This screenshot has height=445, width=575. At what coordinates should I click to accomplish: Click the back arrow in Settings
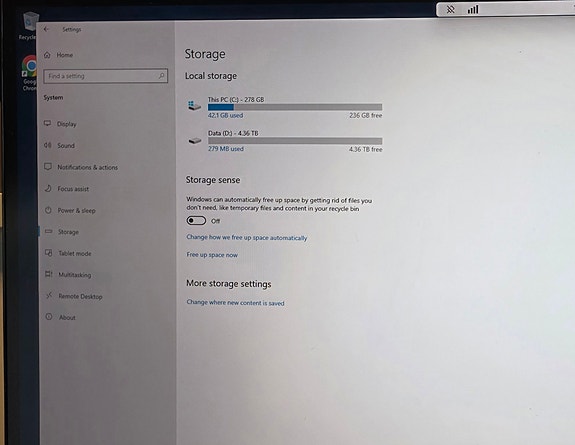coord(46,29)
